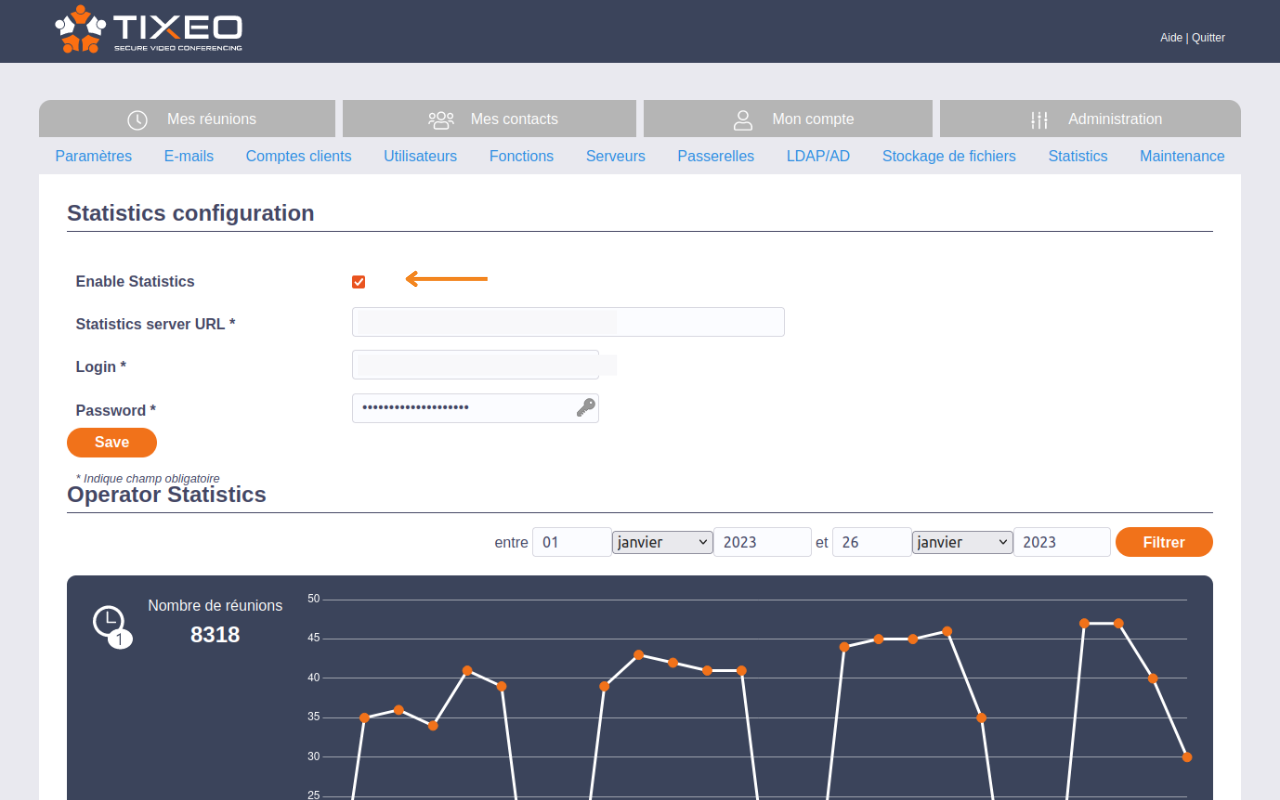Go to Comptes clients section
This screenshot has height=800, width=1280.
pyautogui.click(x=299, y=156)
